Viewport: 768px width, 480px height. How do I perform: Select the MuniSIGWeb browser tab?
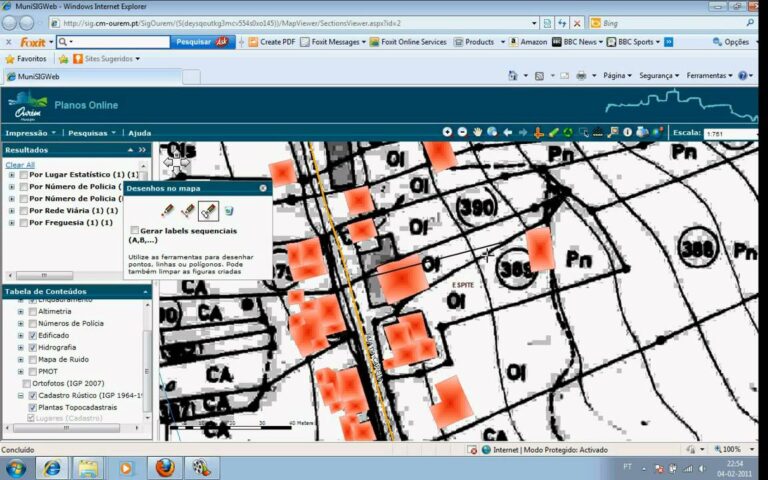click(x=92, y=76)
